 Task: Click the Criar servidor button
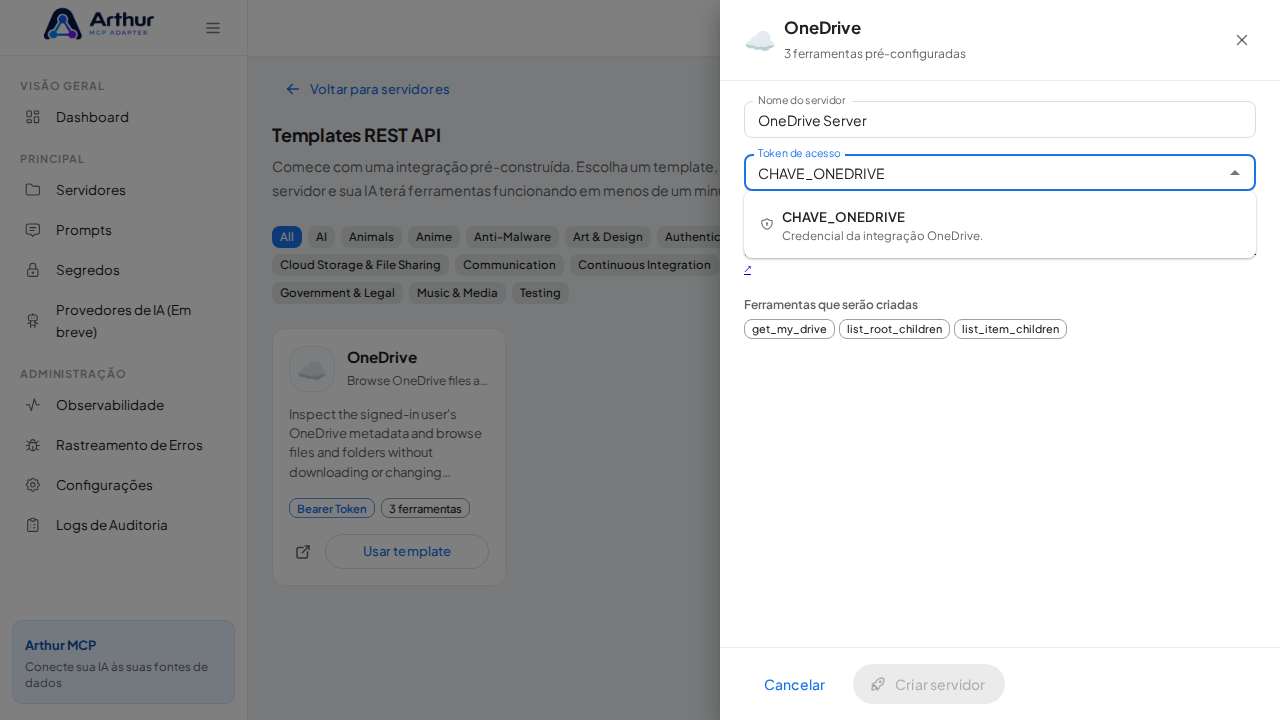(929, 684)
